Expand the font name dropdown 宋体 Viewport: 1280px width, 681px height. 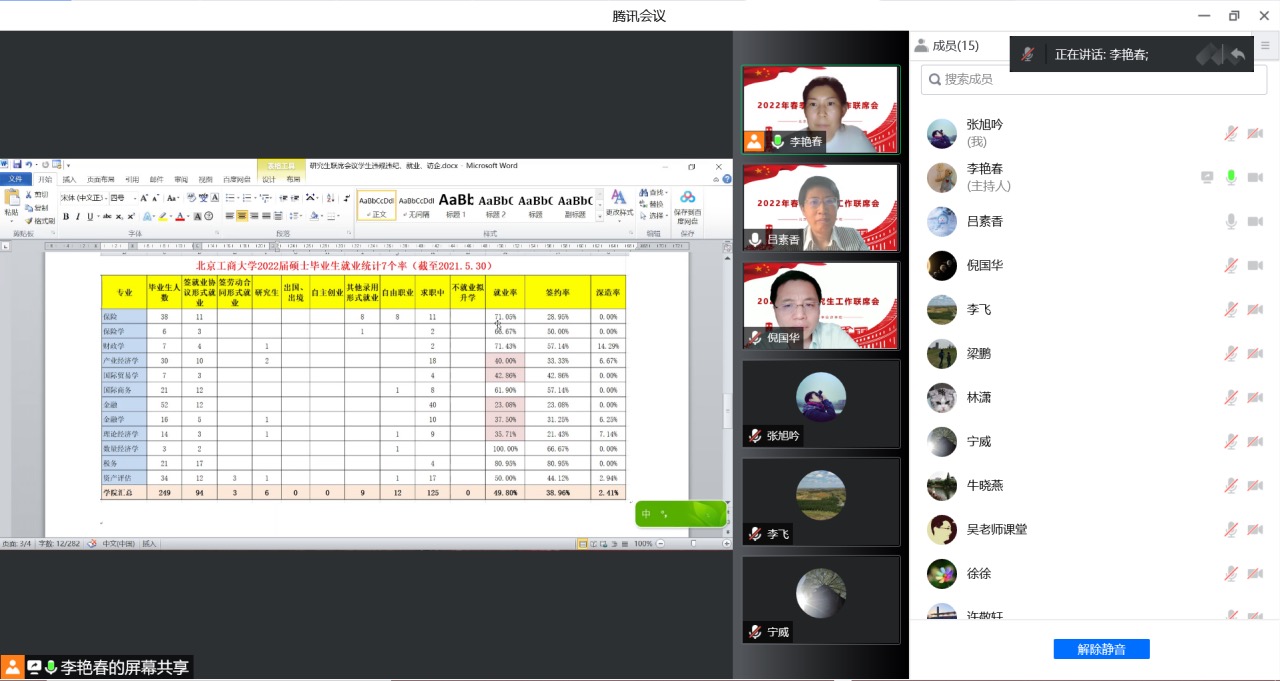tap(105, 198)
